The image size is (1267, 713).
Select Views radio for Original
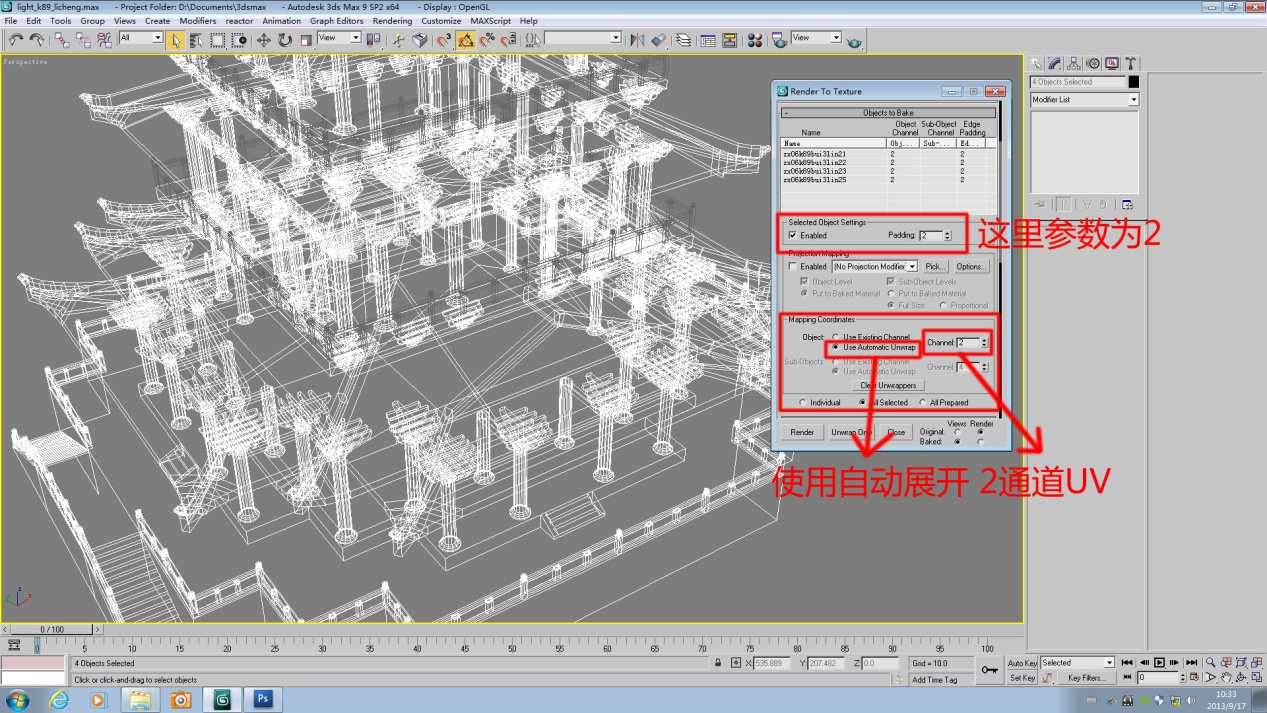tap(958, 432)
